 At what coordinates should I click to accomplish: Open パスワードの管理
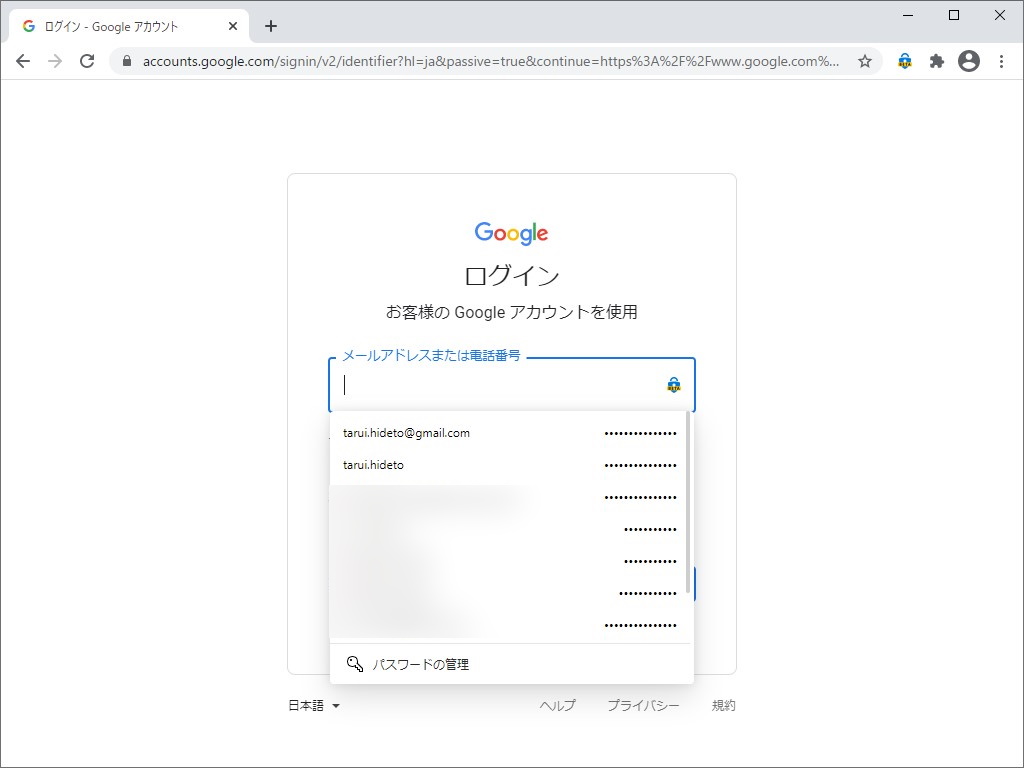pos(422,663)
